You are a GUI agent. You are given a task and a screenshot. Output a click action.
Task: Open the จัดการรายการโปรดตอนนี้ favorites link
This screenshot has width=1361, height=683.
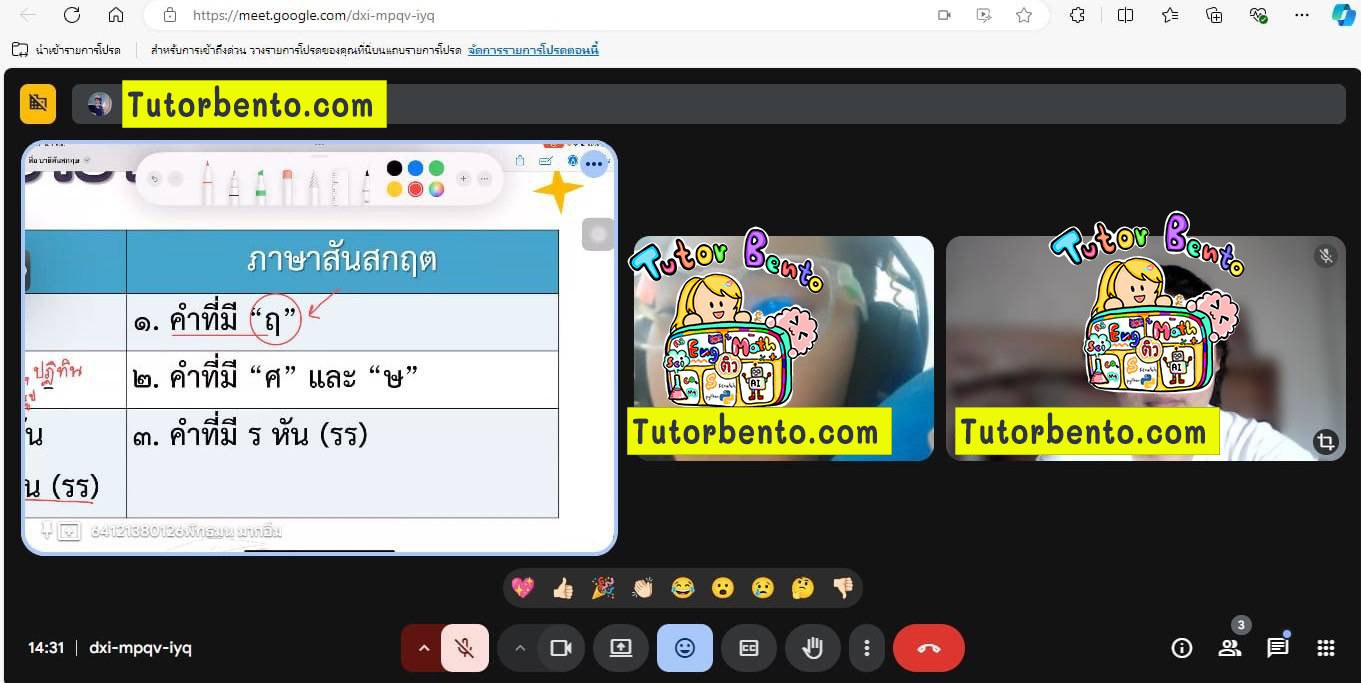(x=531, y=49)
